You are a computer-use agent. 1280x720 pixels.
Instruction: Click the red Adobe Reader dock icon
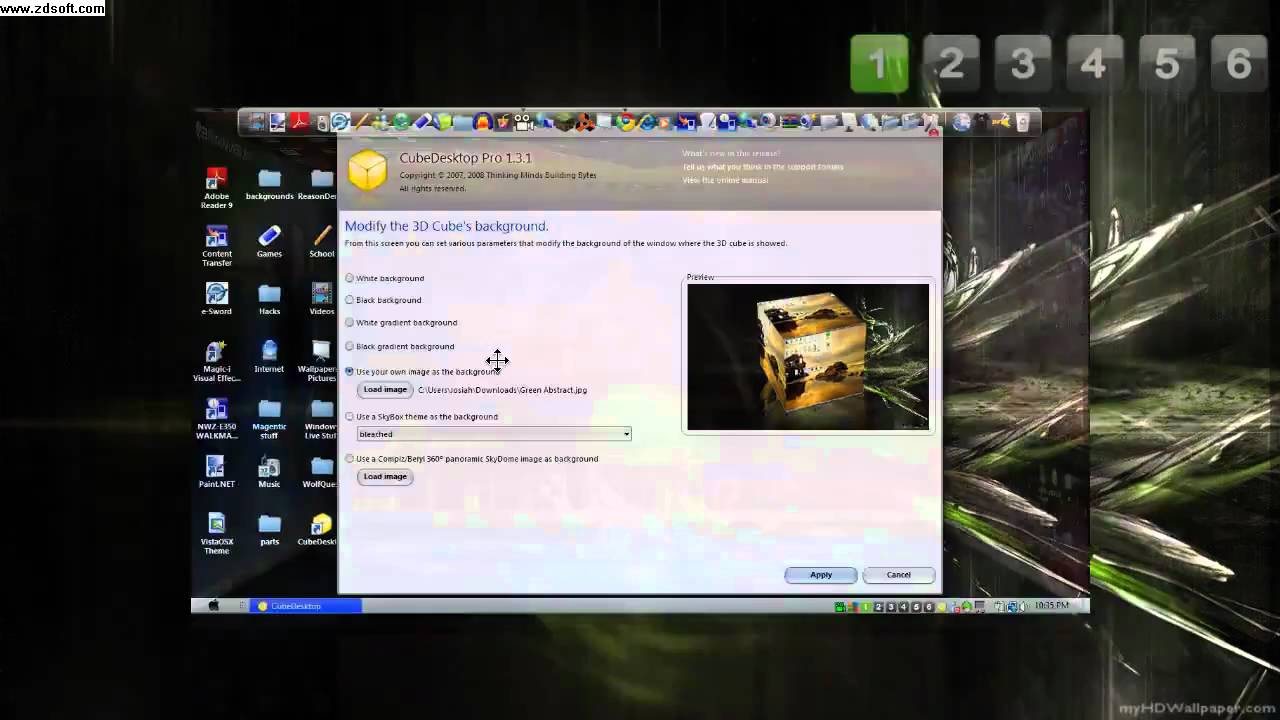click(299, 122)
